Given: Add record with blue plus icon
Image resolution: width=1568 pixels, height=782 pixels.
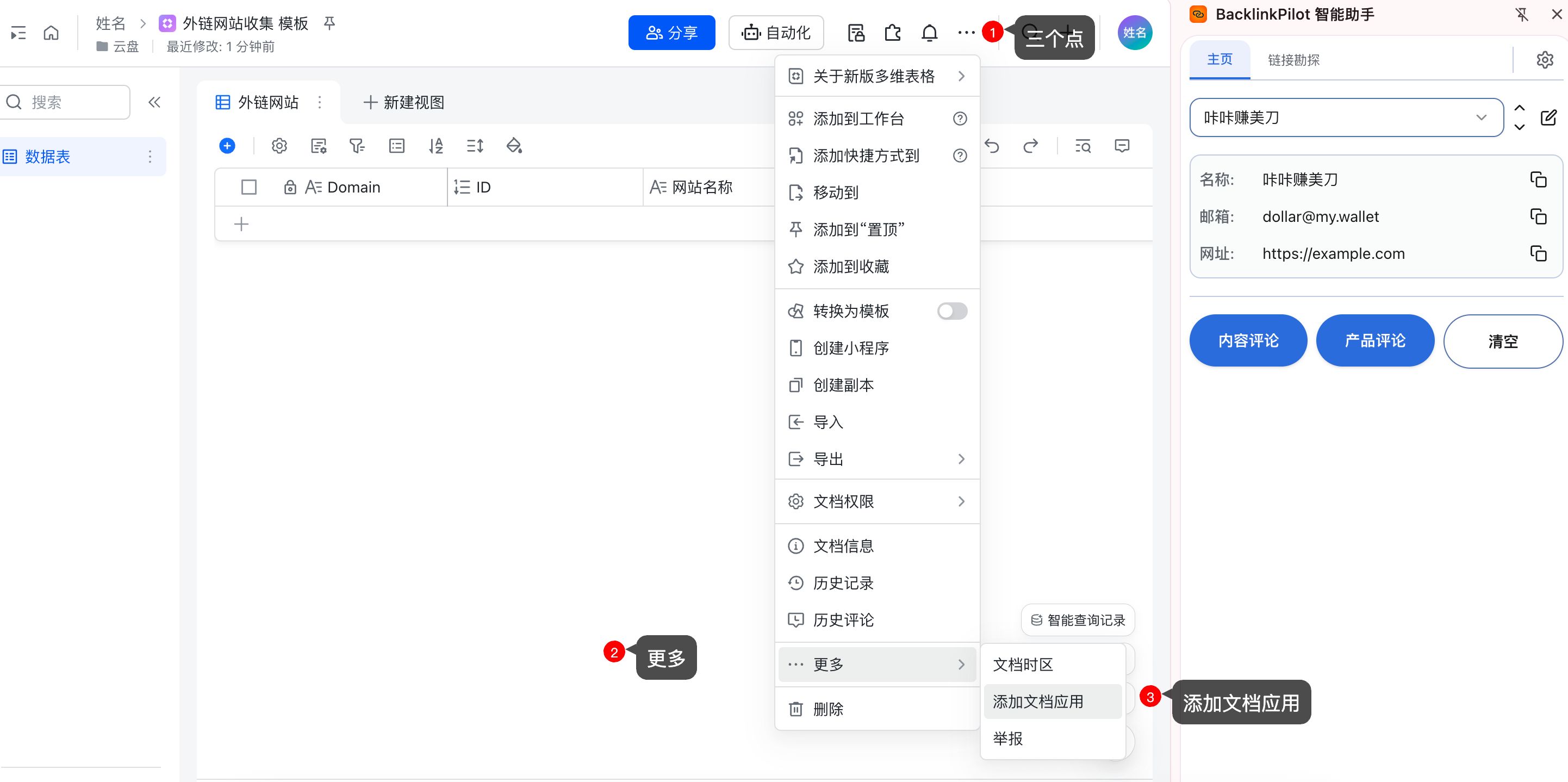Looking at the screenshot, I should (x=227, y=146).
